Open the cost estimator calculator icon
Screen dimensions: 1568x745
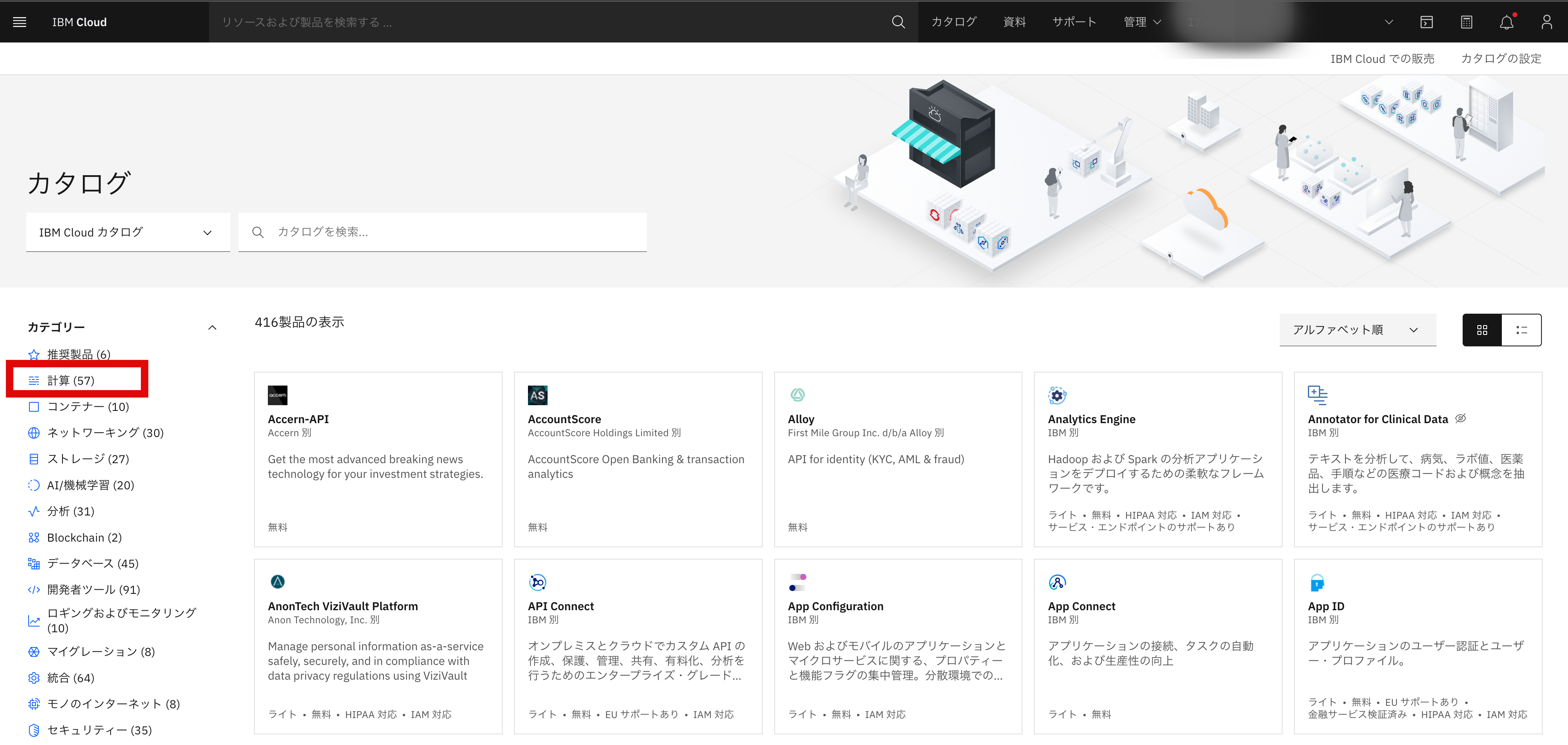click(x=1466, y=22)
